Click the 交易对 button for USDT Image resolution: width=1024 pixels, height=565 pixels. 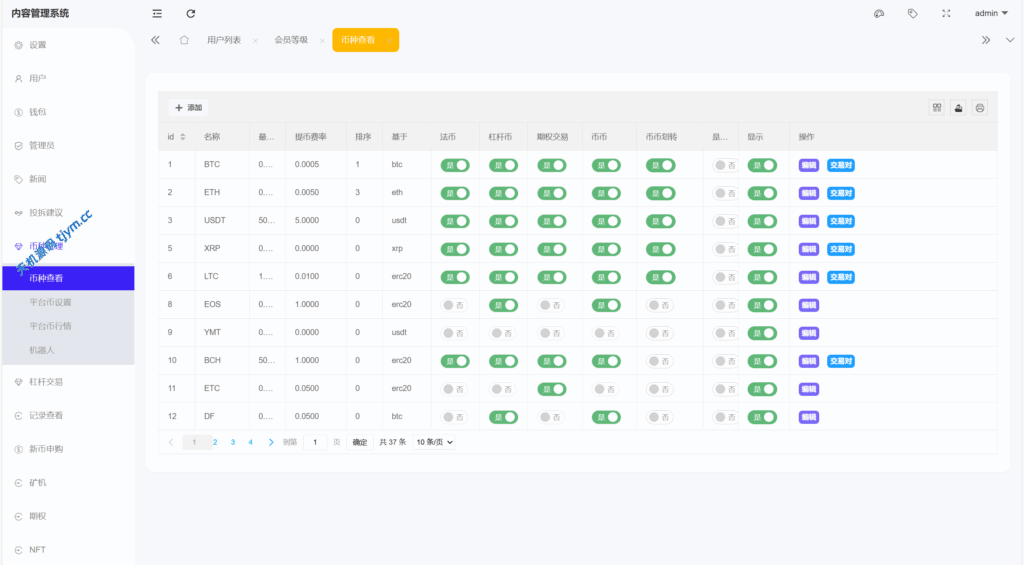[x=840, y=221]
